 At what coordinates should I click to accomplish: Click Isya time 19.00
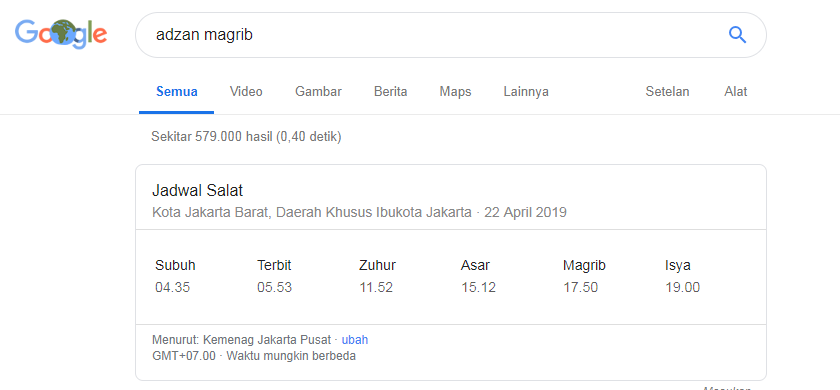pos(682,288)
